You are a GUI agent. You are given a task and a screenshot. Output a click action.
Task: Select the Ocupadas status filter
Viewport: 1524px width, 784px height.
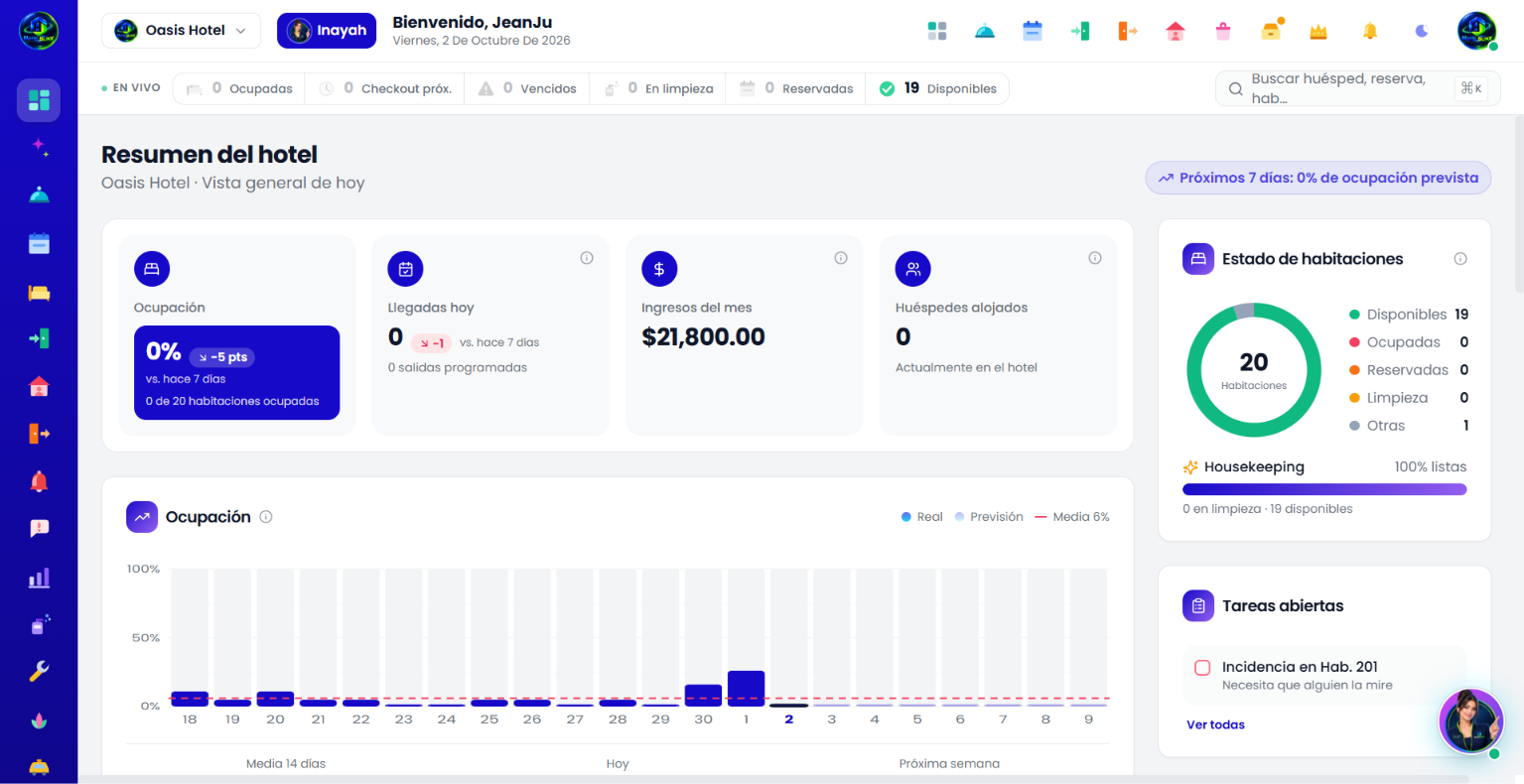(x=239, y=88)
